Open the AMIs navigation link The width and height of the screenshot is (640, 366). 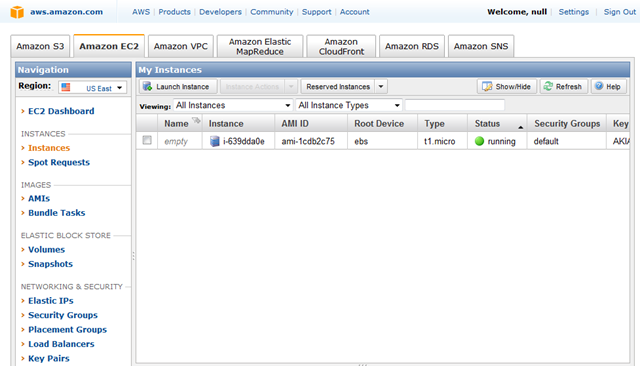click(39, 199)
